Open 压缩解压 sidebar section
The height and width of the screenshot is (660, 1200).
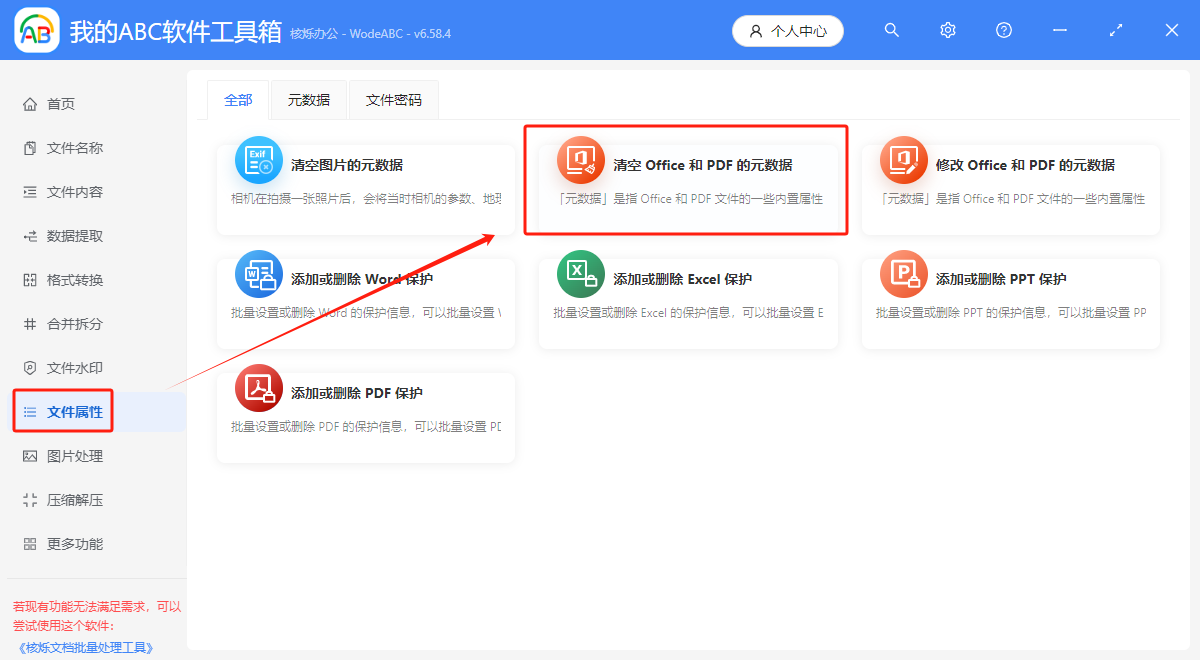pos(75,500)
